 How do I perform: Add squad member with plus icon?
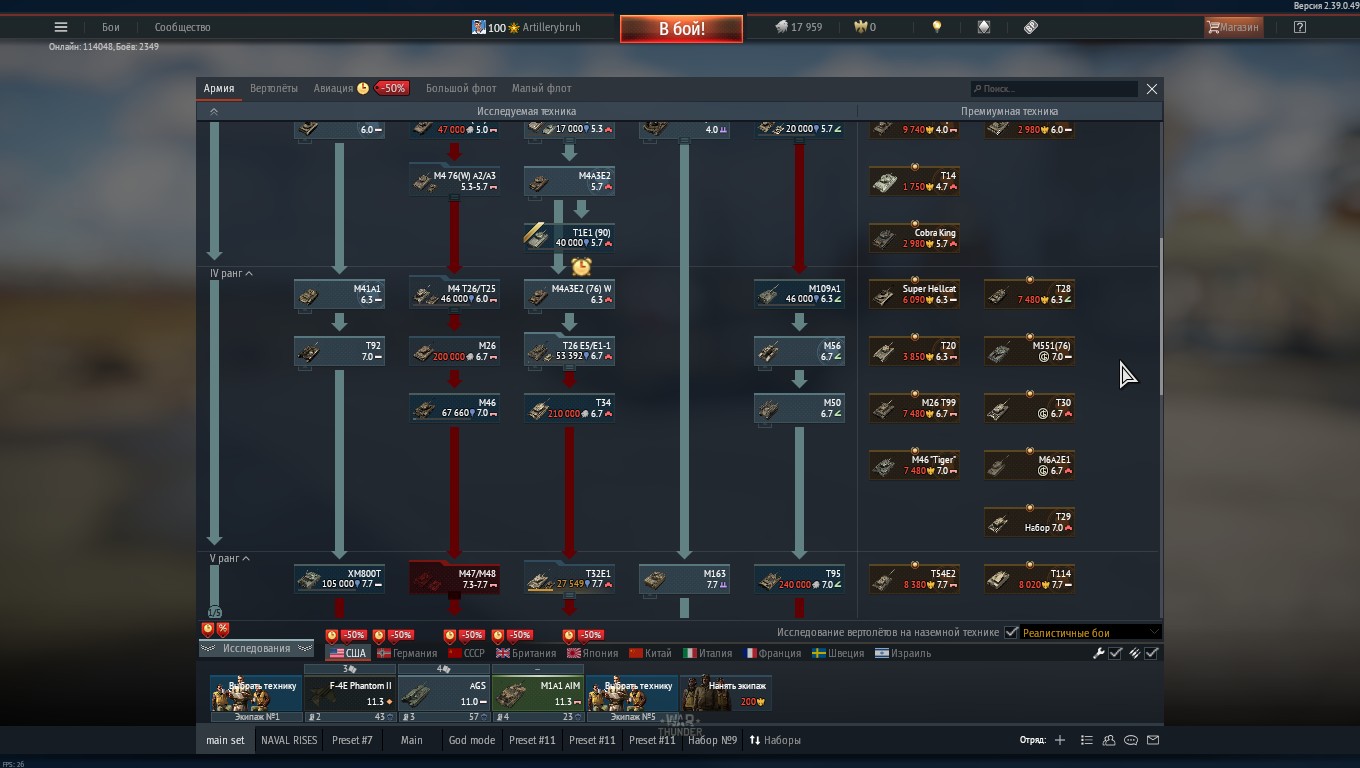tap(1060, 740)
